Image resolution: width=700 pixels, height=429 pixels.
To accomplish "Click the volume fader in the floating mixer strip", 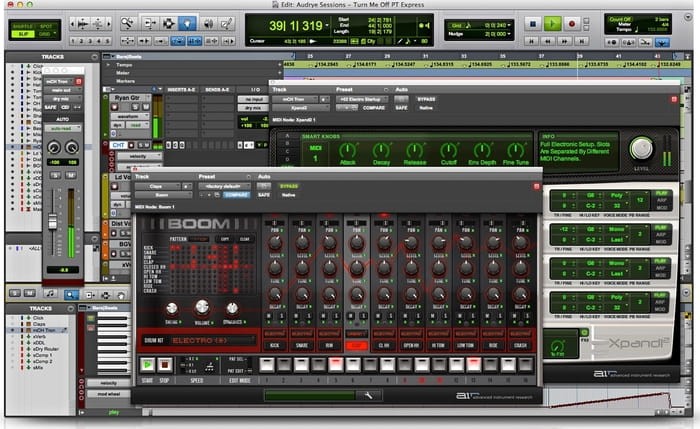I will click(x=52, y=221).
